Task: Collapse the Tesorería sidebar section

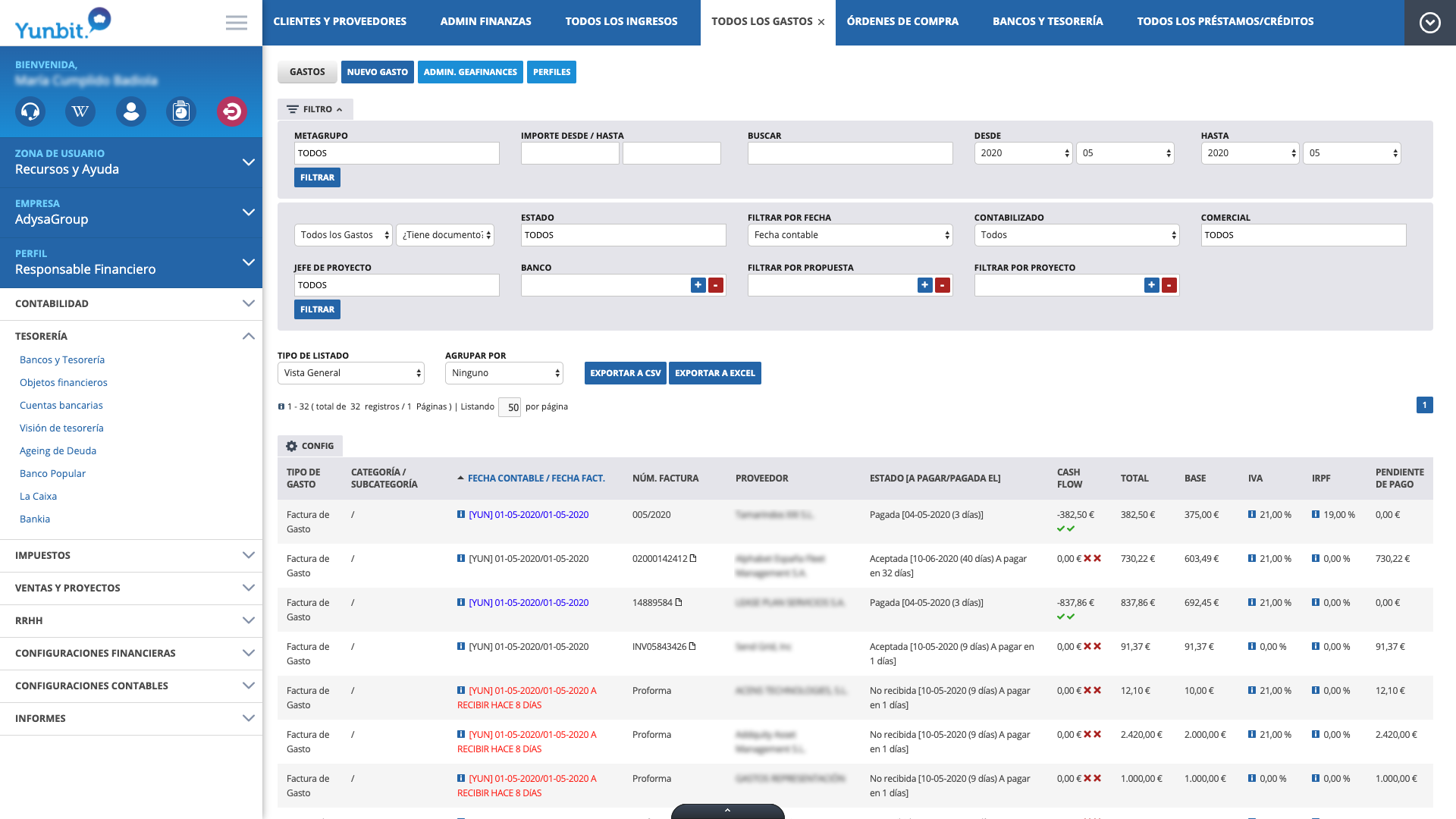Action: (x=131, y=336)
